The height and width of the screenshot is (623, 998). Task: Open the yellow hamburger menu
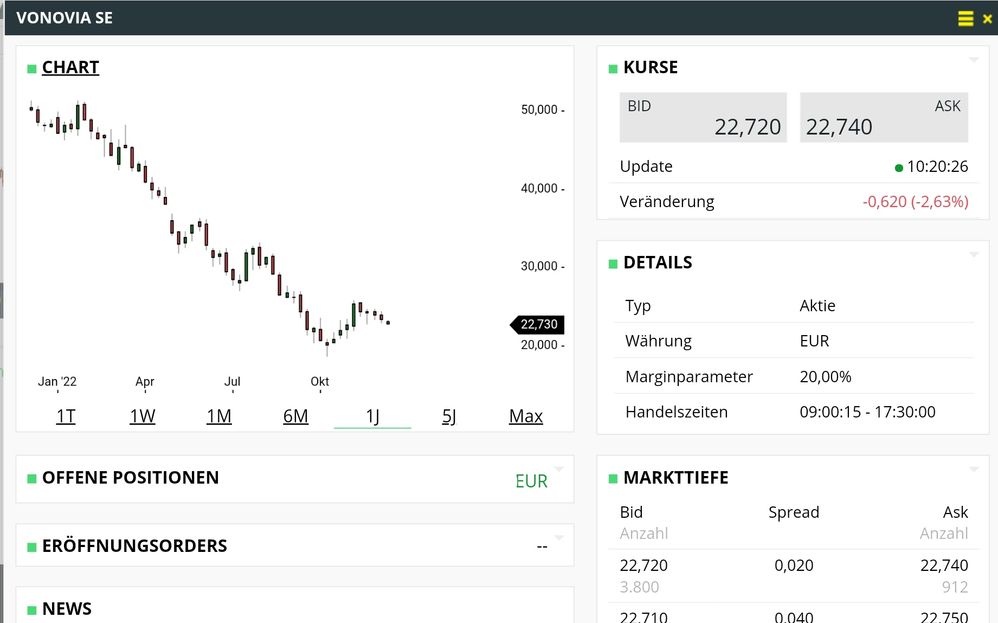point(965,18)
